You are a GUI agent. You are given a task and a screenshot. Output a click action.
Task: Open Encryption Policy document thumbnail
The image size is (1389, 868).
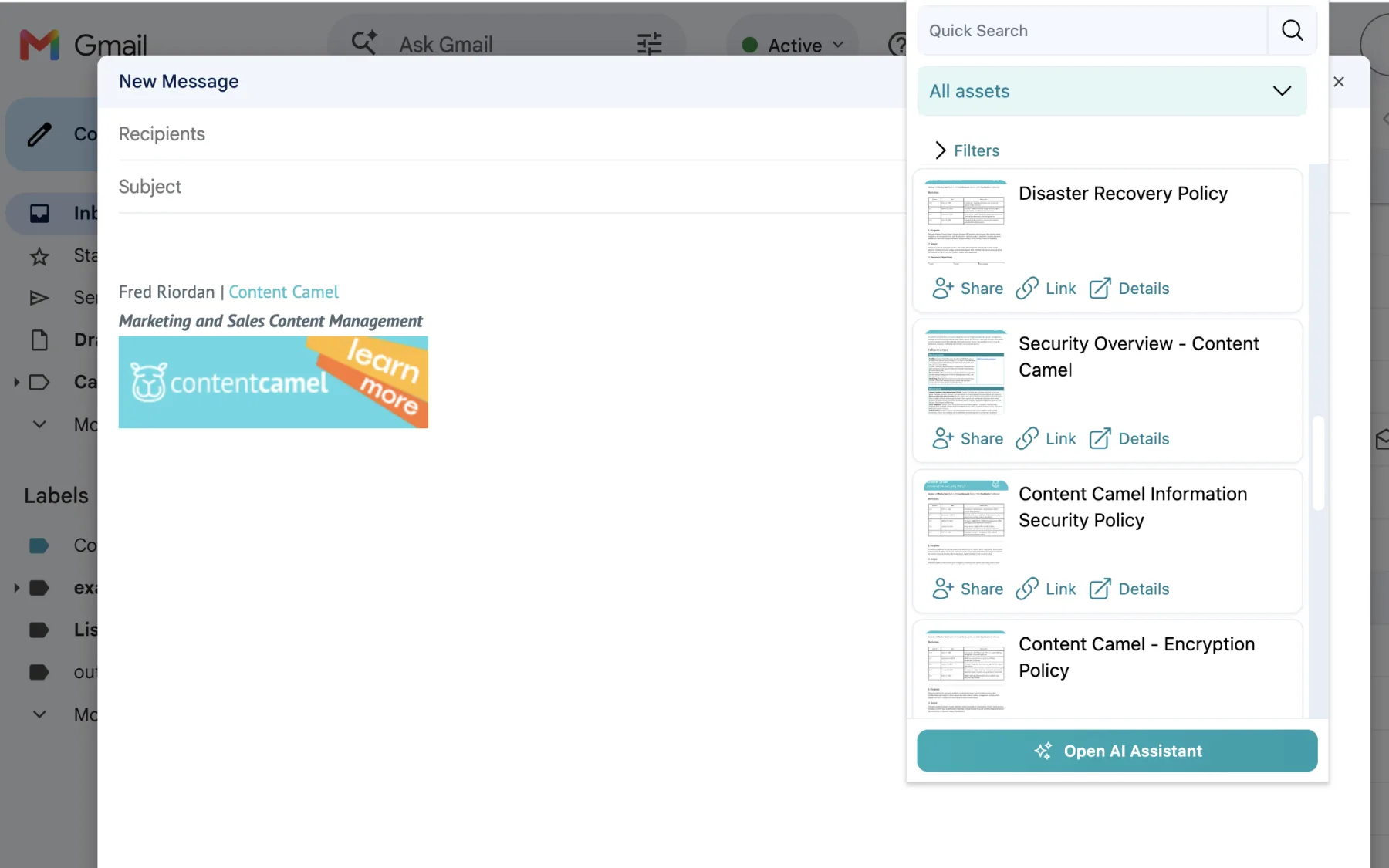click(965, 674)
